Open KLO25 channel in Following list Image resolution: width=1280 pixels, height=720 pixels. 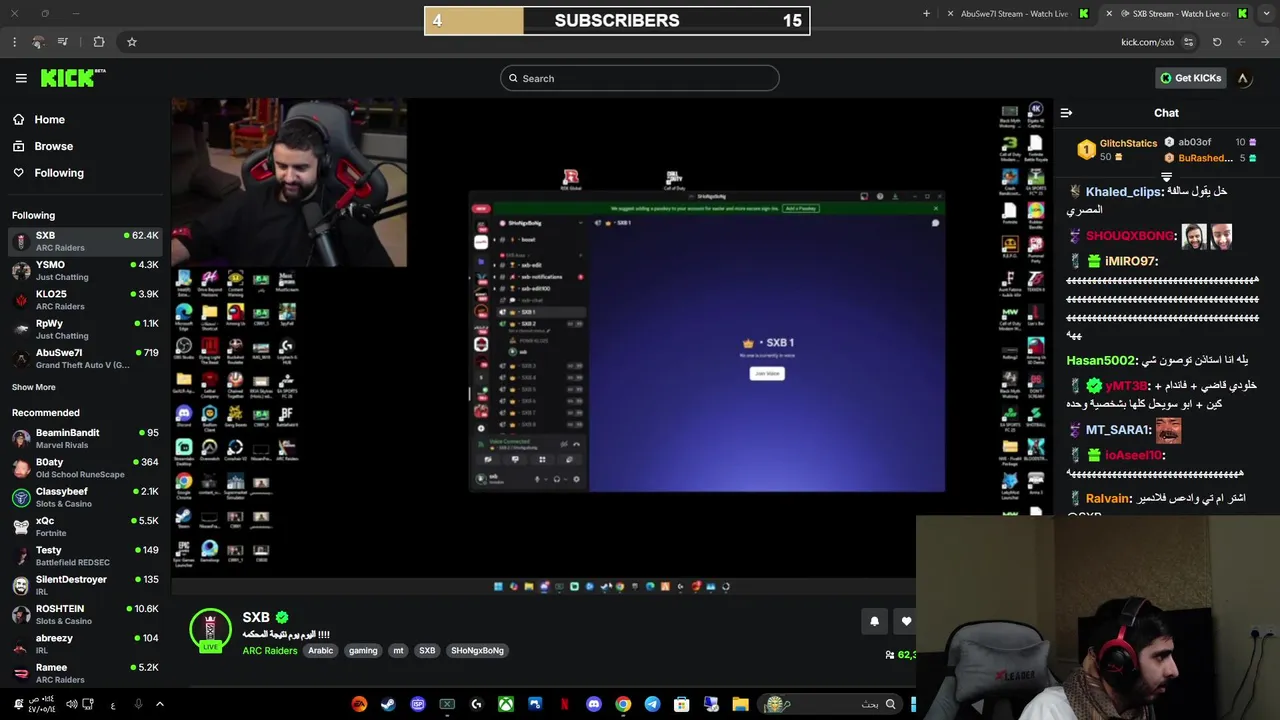(x=85, y=300)
